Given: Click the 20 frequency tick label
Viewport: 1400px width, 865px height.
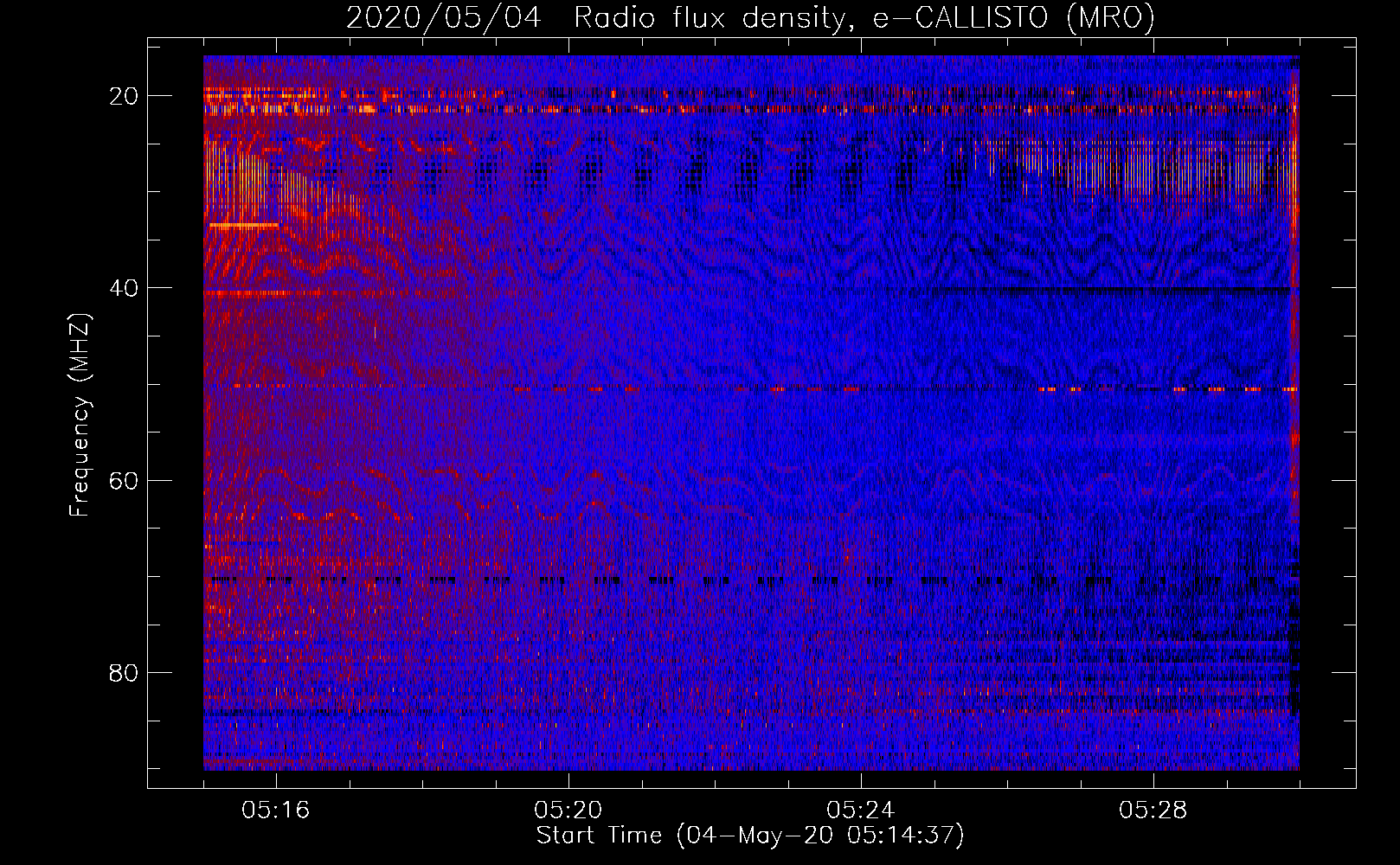Looking at the screenshot, I should coord(125,96).
